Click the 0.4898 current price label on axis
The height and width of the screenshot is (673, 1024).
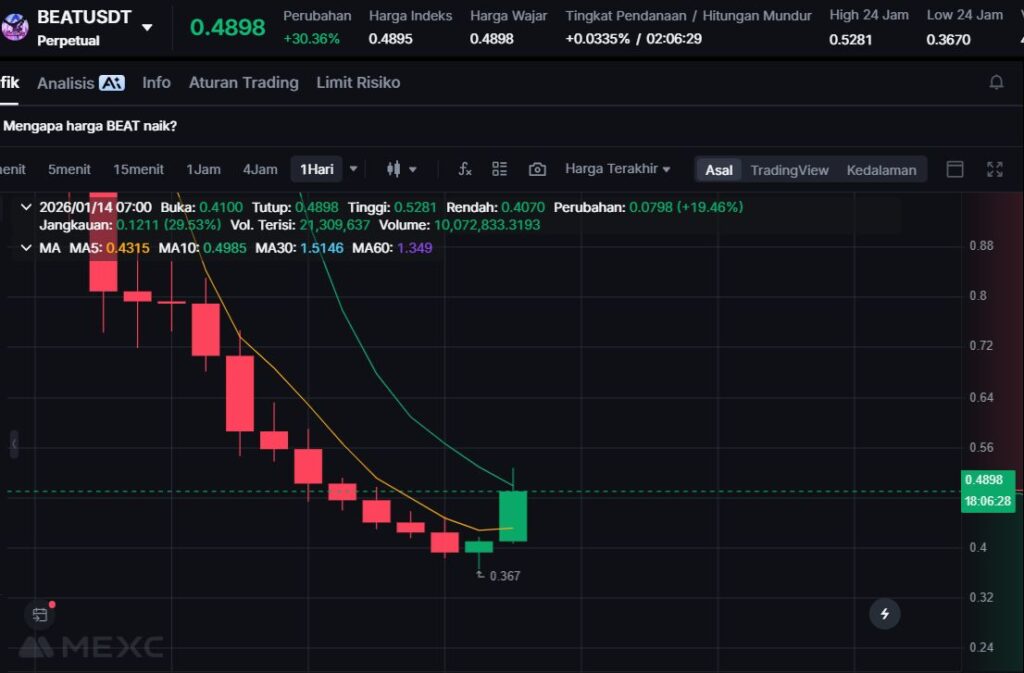click(987, 480)
